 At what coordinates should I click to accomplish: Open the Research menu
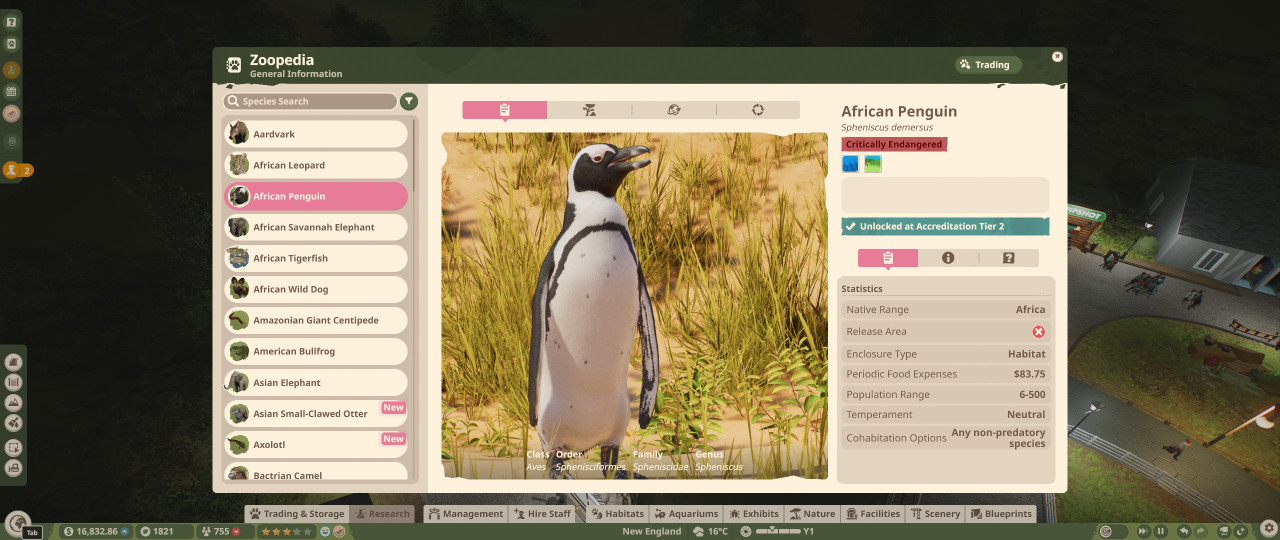pyautogui.click(x=381, y=514)
